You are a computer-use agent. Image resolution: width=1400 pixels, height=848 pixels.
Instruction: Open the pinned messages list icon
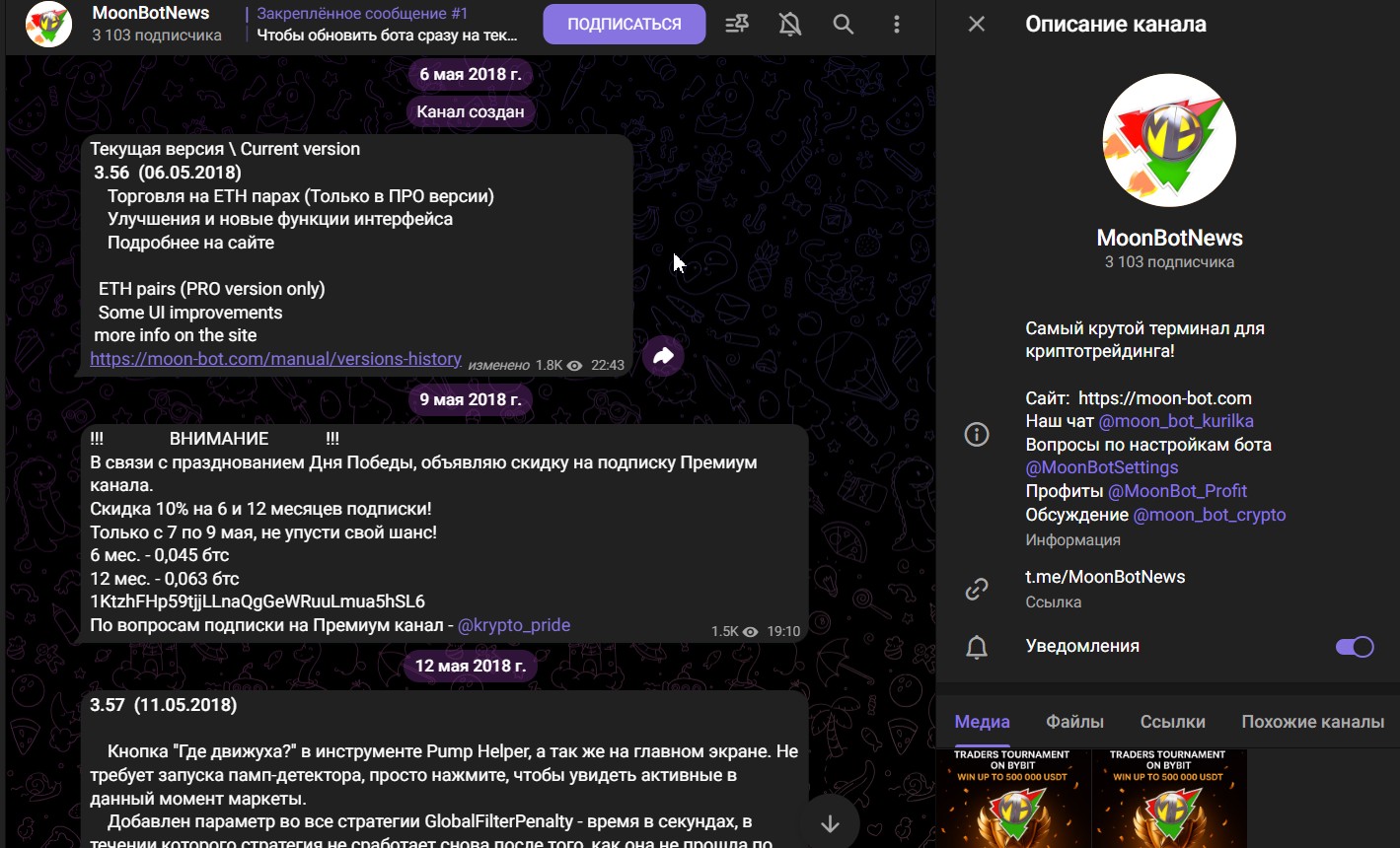[x=737, y=25]
